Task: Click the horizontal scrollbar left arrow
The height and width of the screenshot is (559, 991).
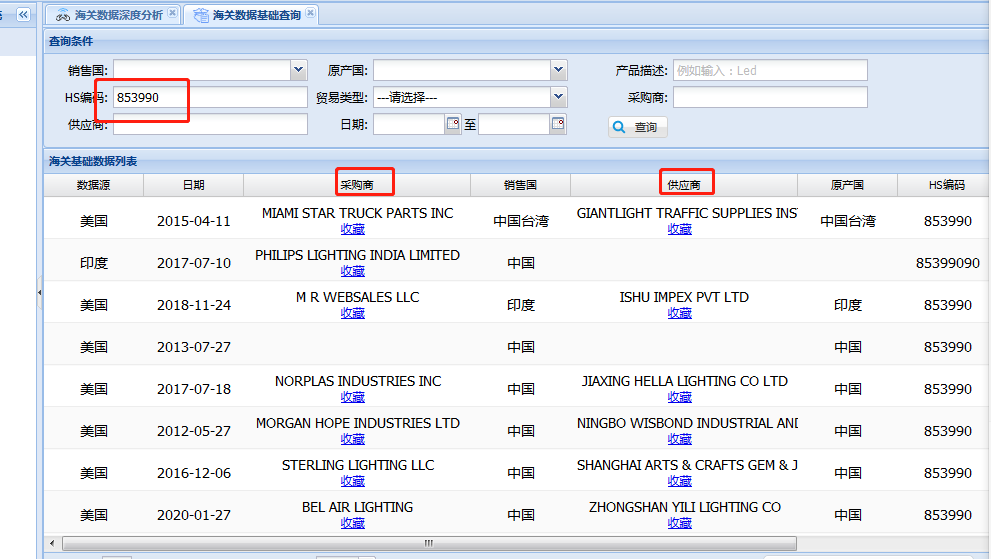Action: 52,543
